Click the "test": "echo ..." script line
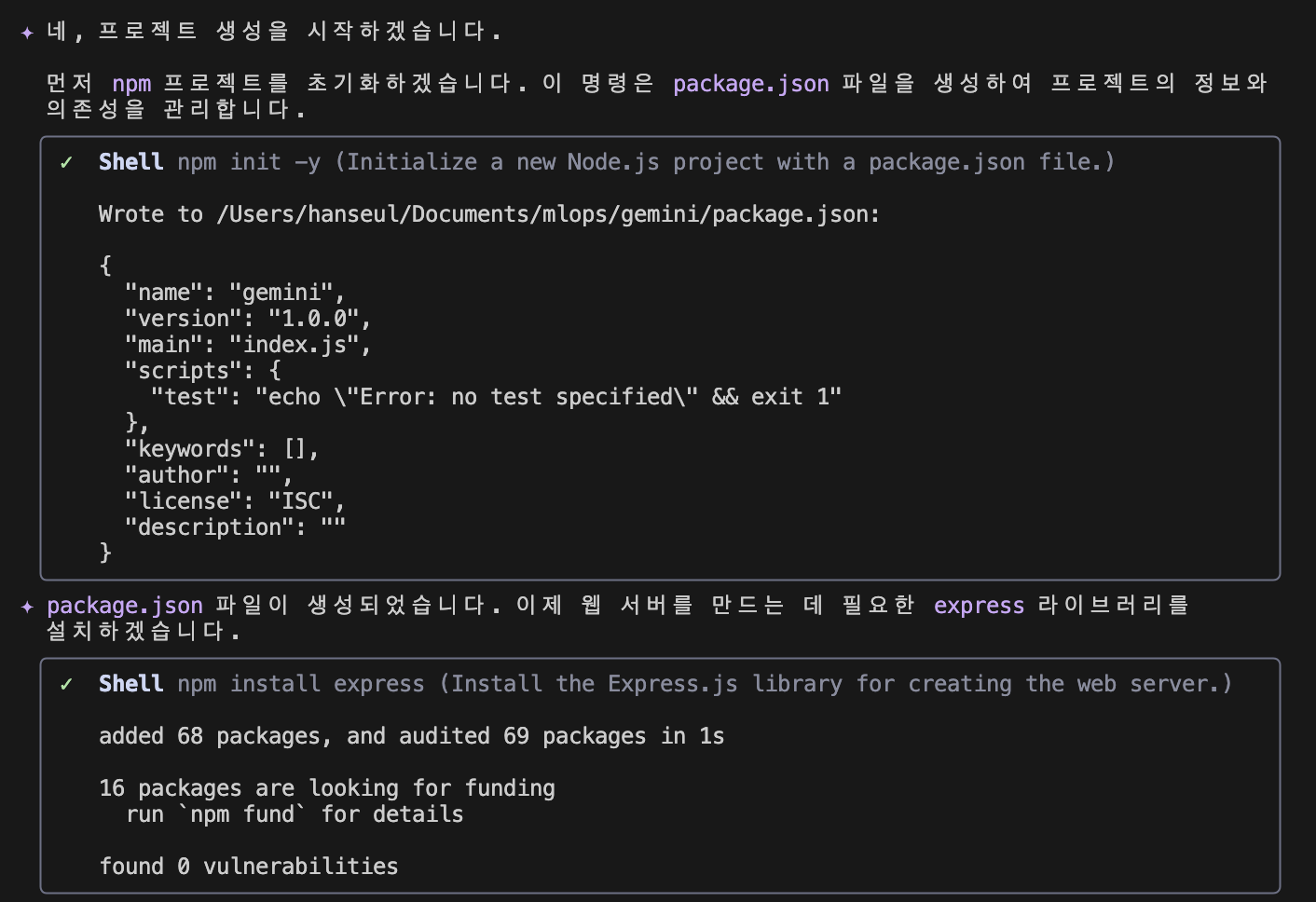The image size is (1316, 902). coord(496,397)
